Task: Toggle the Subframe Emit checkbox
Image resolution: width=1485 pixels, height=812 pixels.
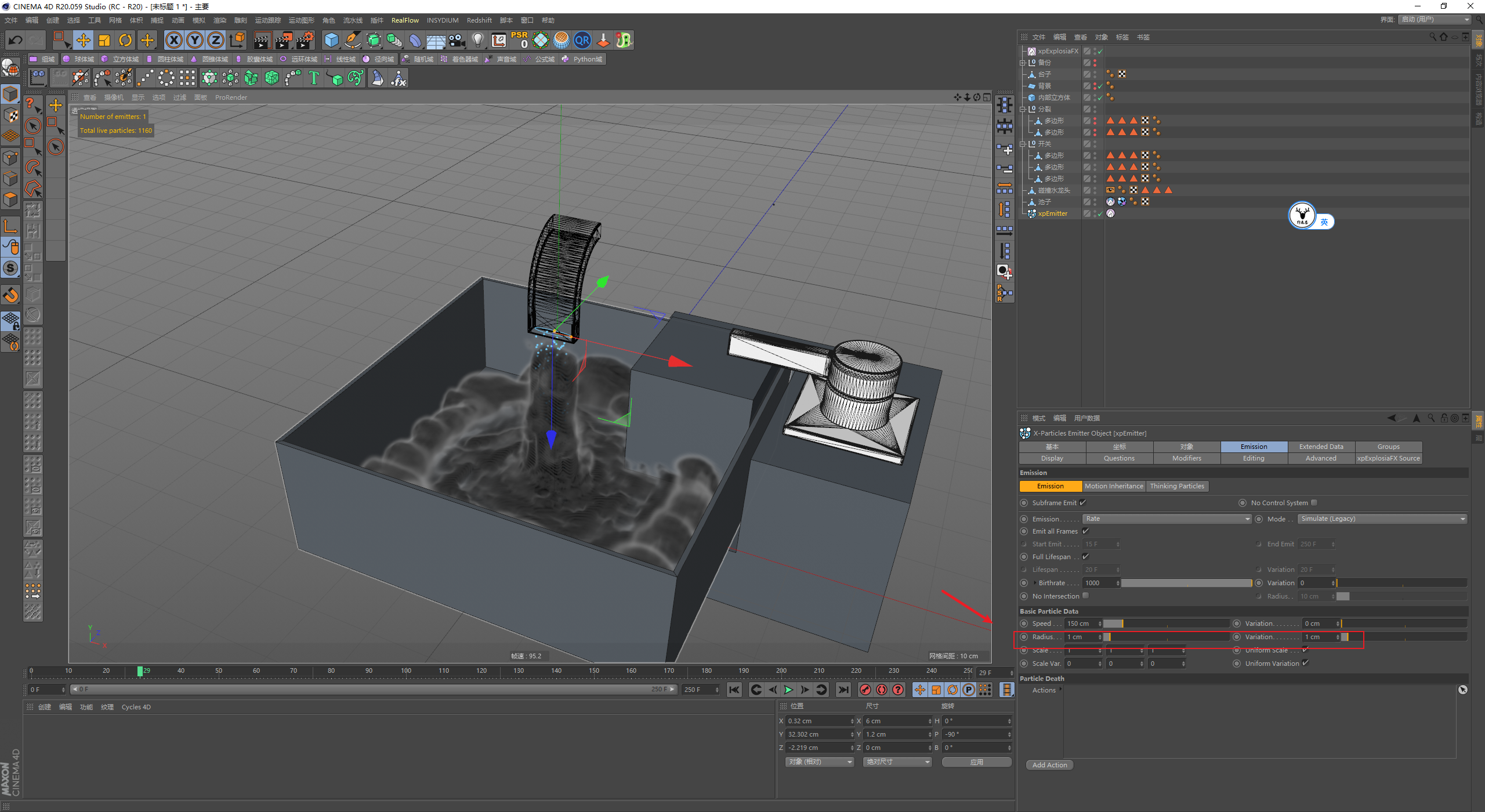Action: 1083,502
